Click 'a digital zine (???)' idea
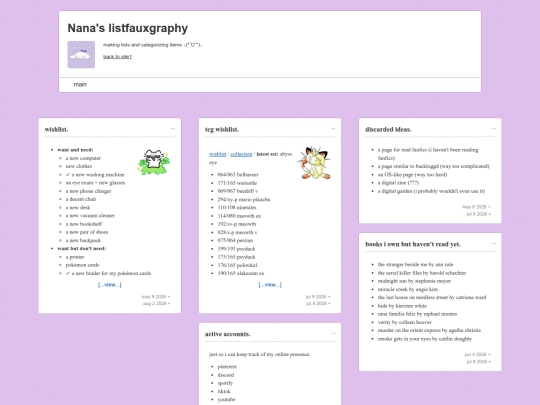The width and height of the screenshot is (540, 405). click(x=398, y=183)
